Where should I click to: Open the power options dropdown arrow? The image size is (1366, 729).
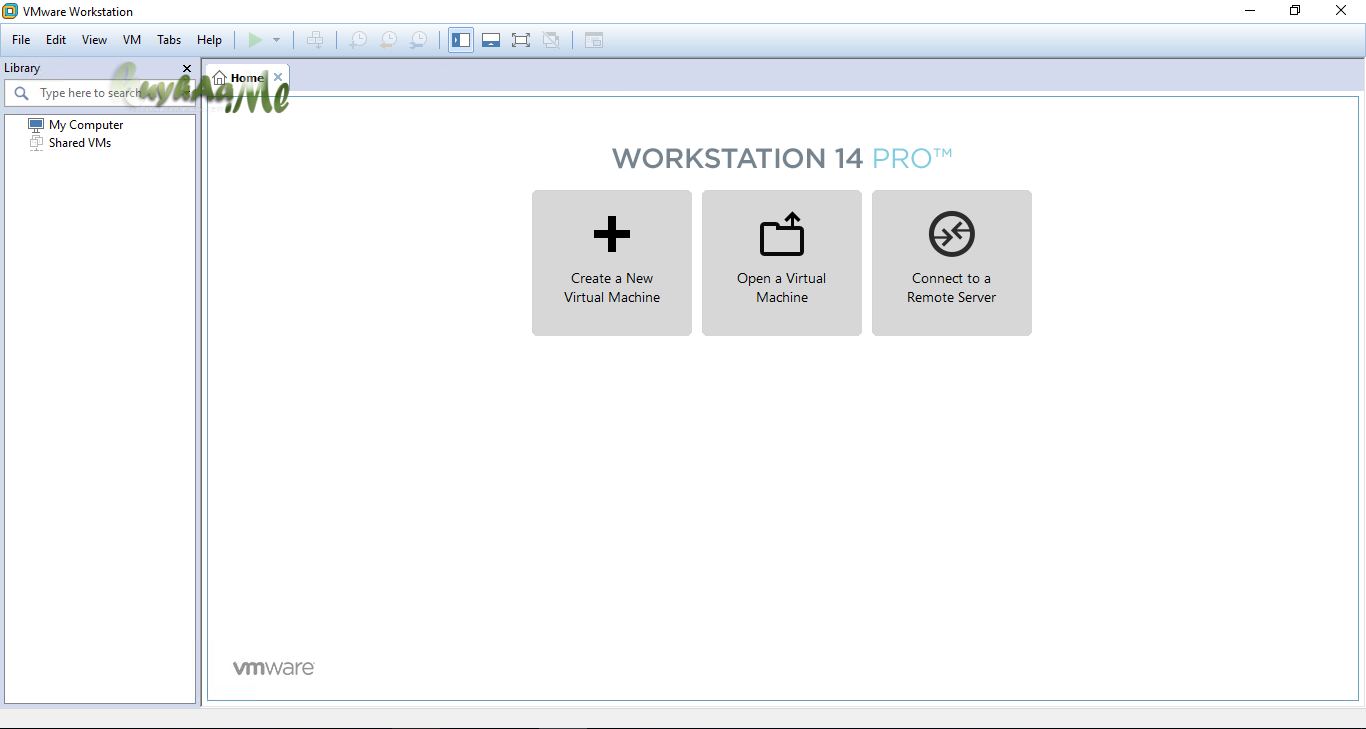point(277,40)
